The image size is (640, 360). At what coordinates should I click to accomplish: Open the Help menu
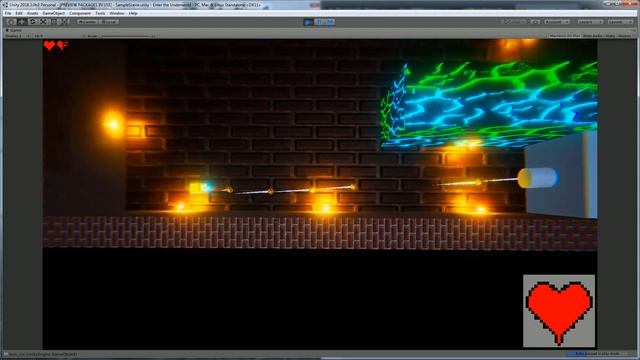click(133, 13)
